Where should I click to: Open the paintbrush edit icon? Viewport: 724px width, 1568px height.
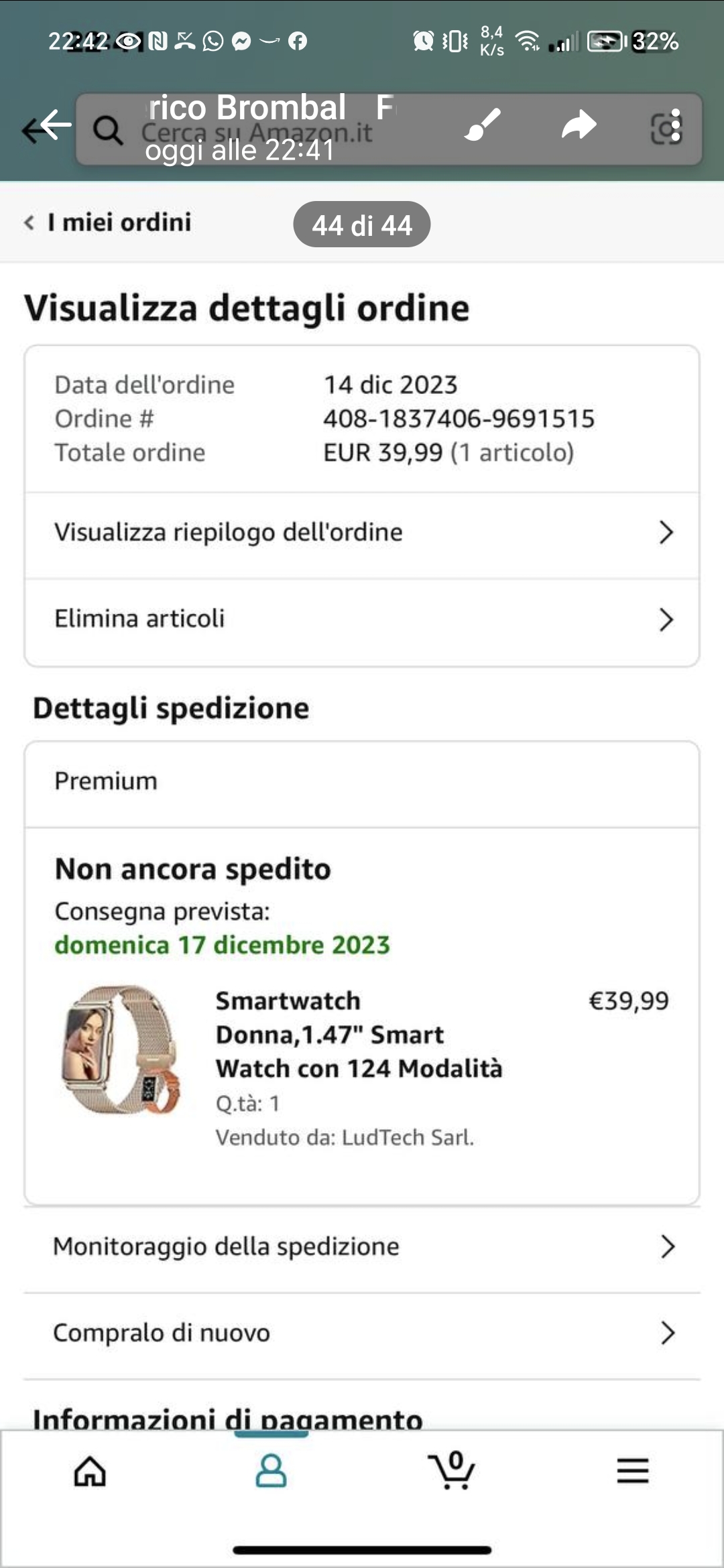click(x=483, y=125)
